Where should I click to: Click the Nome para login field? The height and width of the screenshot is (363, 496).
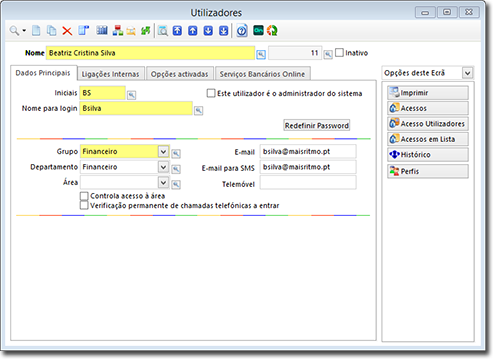[x=136, y=108]
